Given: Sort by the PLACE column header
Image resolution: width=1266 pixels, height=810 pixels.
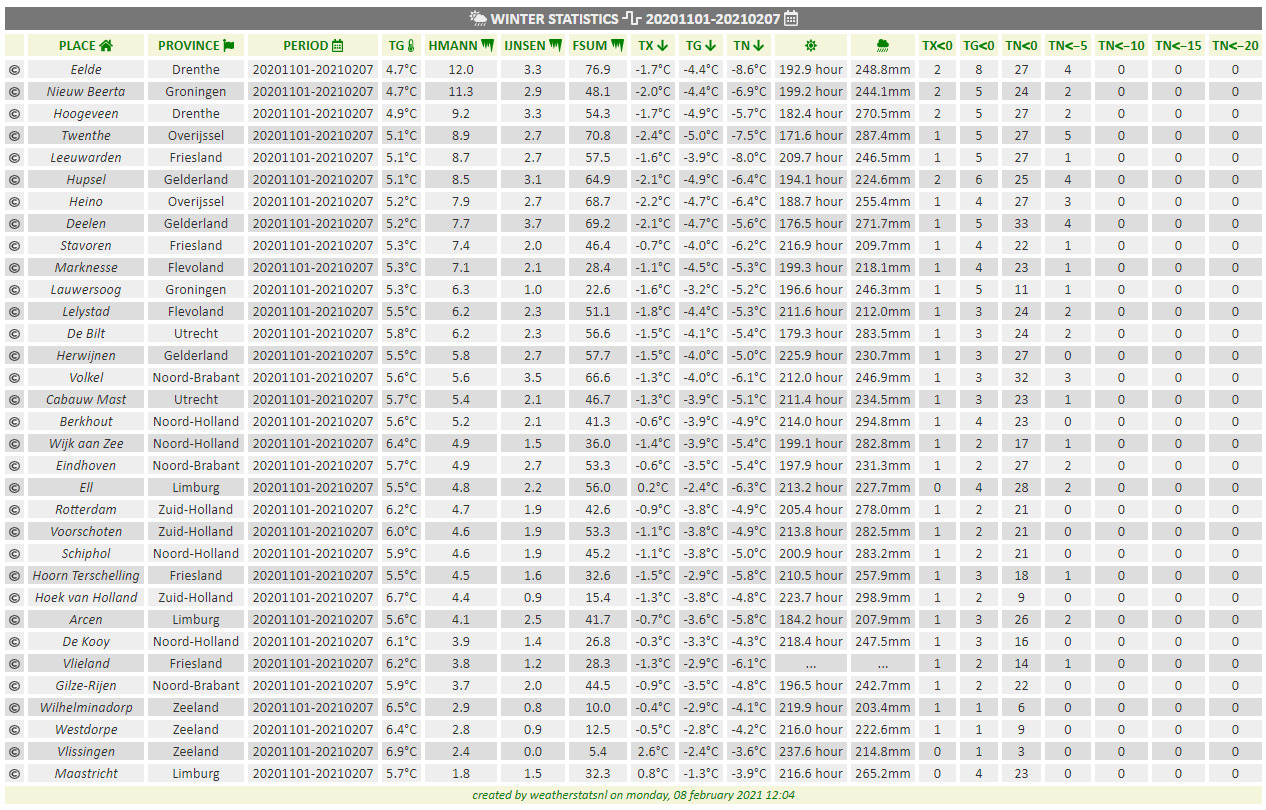Looking at the screenshot, I should [86, 45].
